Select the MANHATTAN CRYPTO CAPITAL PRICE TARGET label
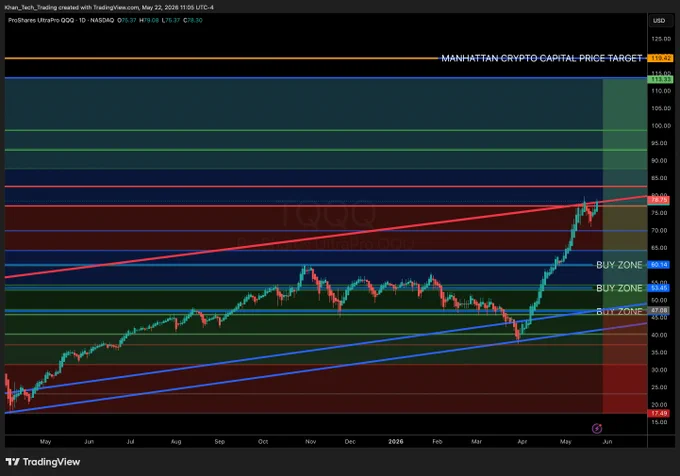This screenshot has width=680, height=476. tap(542, 58)
